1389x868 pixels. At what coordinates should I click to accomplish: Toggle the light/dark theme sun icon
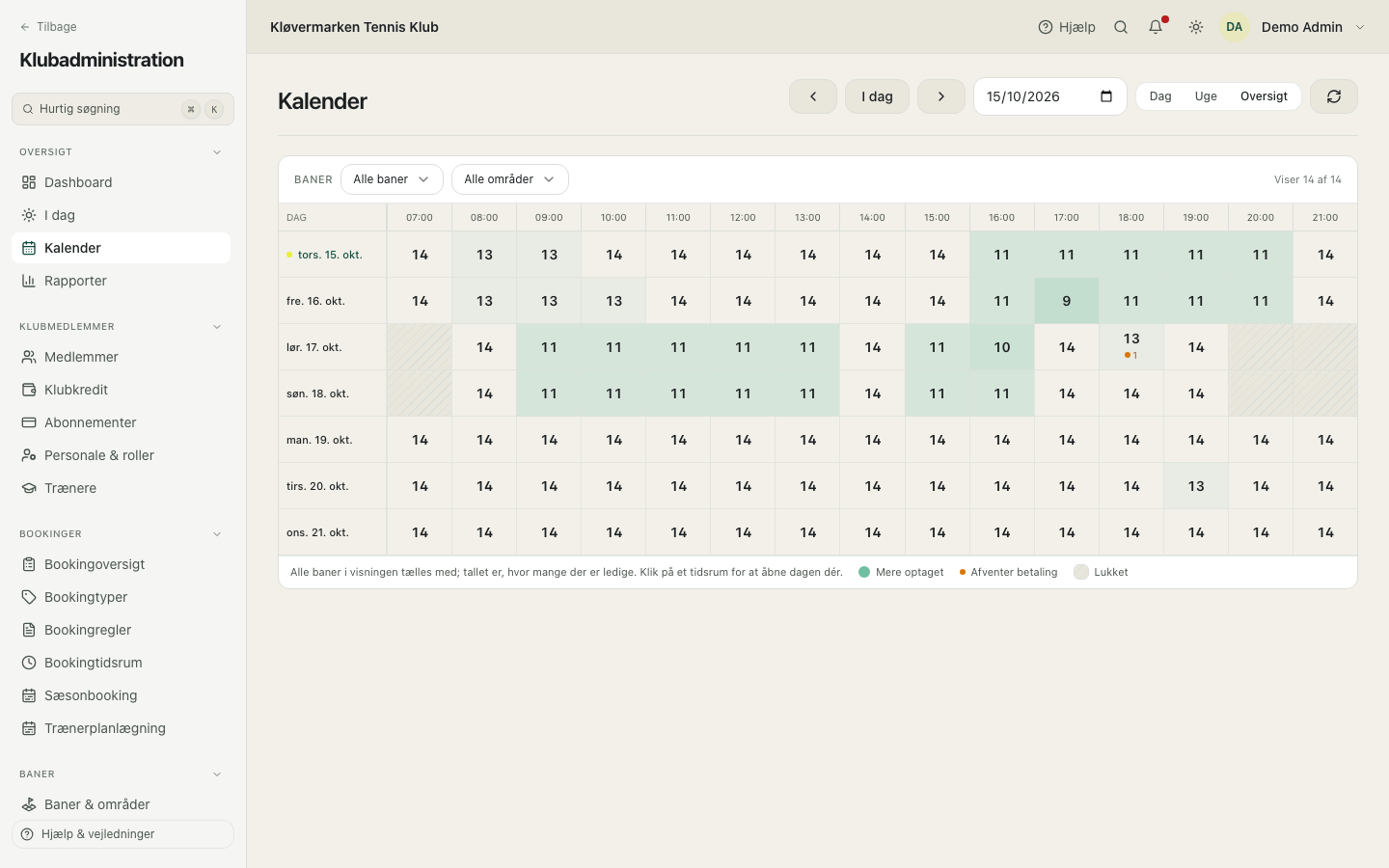point(1196,27)
